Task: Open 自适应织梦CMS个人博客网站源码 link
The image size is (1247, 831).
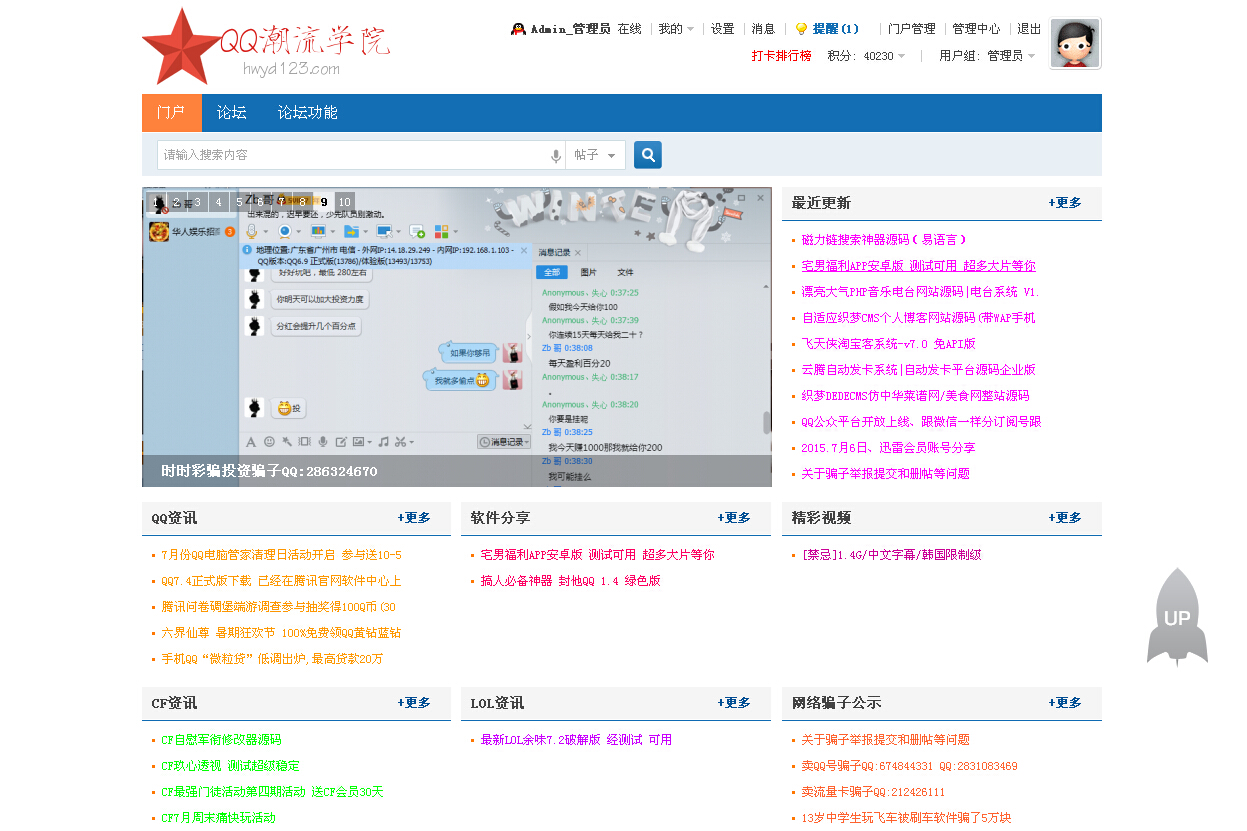Action: pos(918,318)
